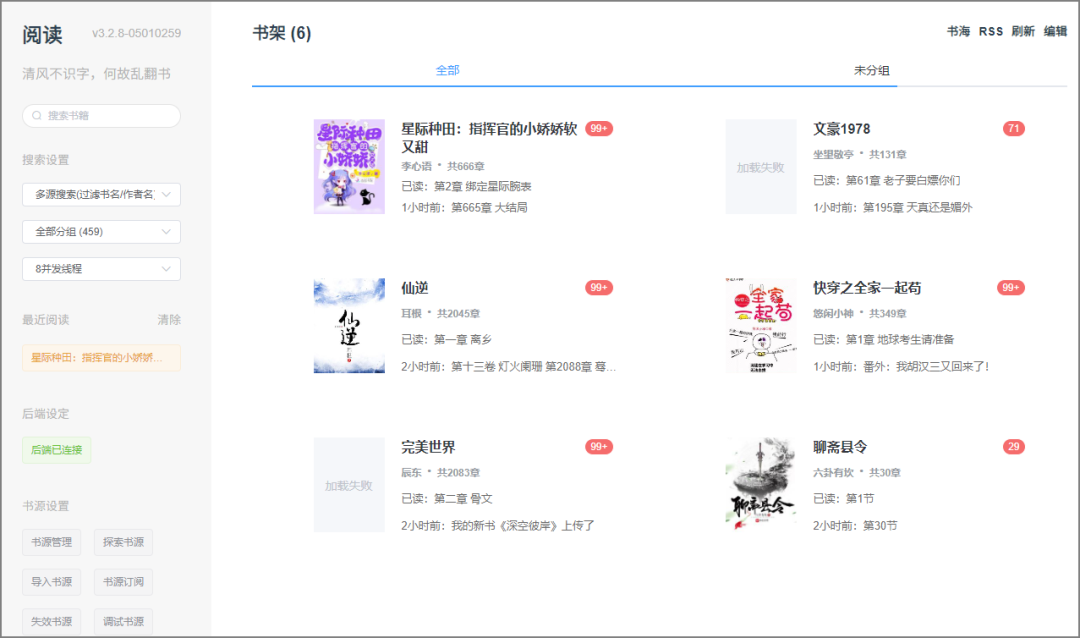Screen dimensions: 1080x638
Task: Expand the 全部分组(459) group dropdown
Action: point(100,231)
